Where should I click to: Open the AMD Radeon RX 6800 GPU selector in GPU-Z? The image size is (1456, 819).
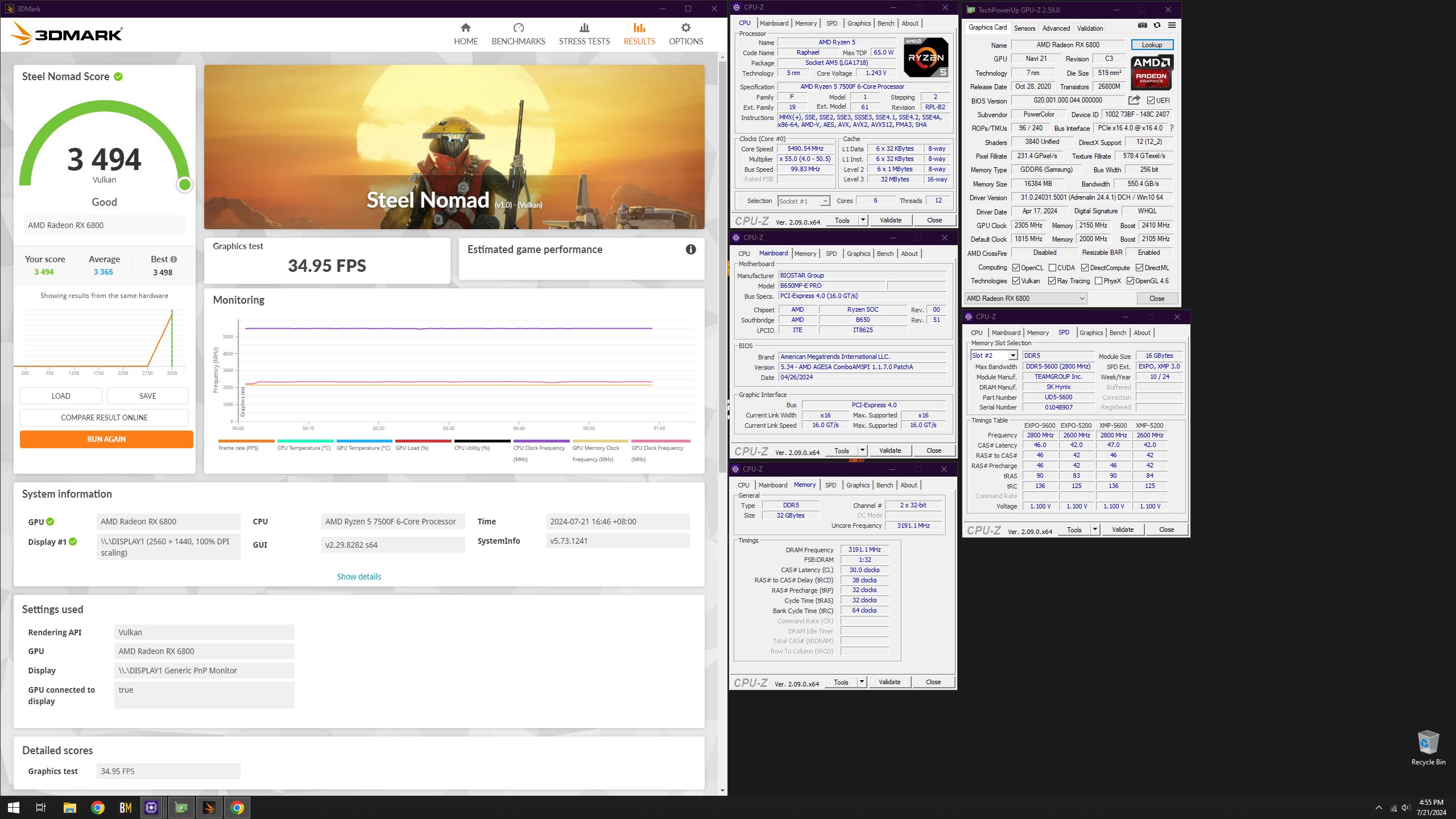click(1025, 299)
